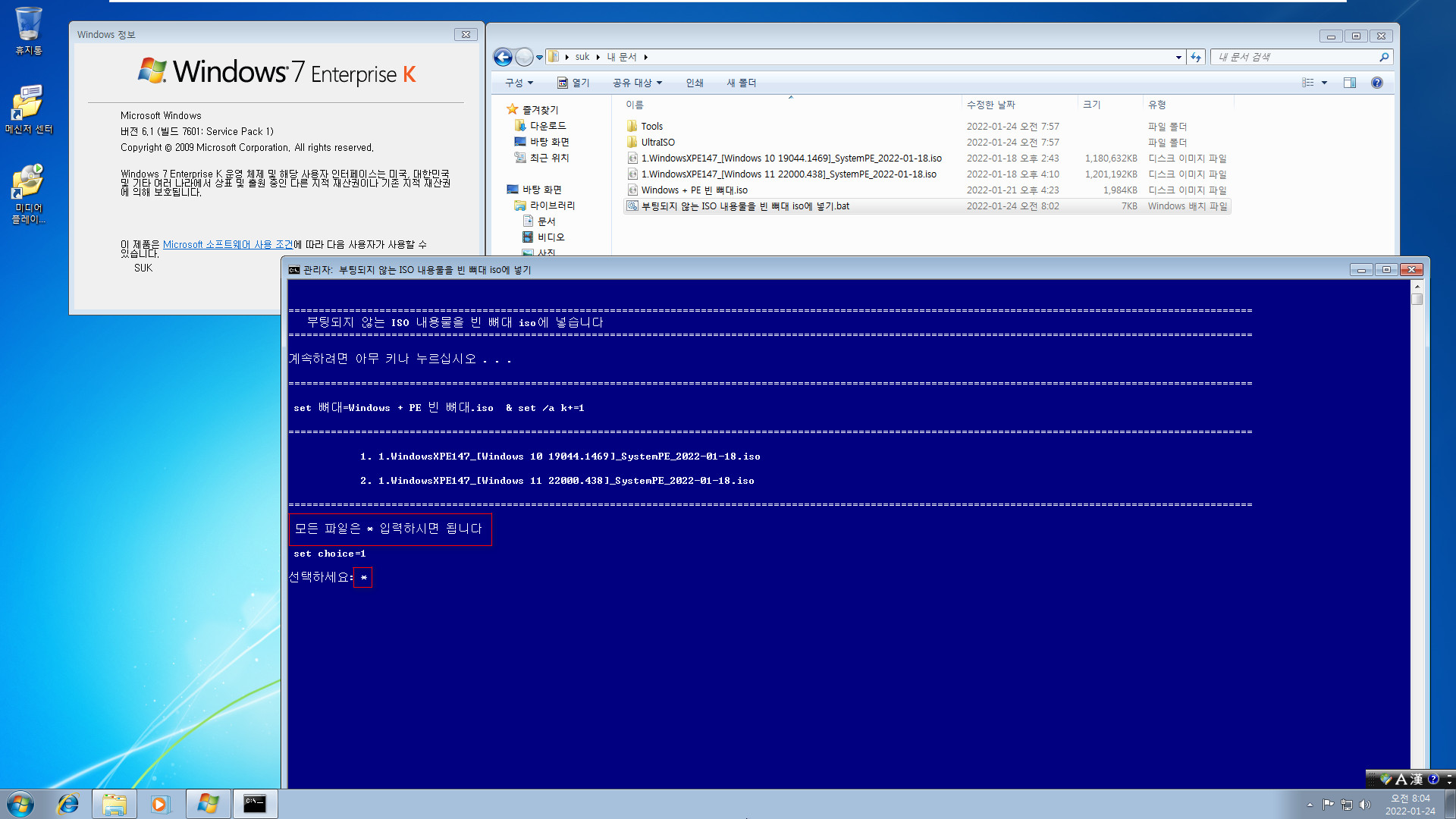Open Microsoft 소프트웨어 사용 조건 link
1456x819 pixels.
[x=227, y=244]
